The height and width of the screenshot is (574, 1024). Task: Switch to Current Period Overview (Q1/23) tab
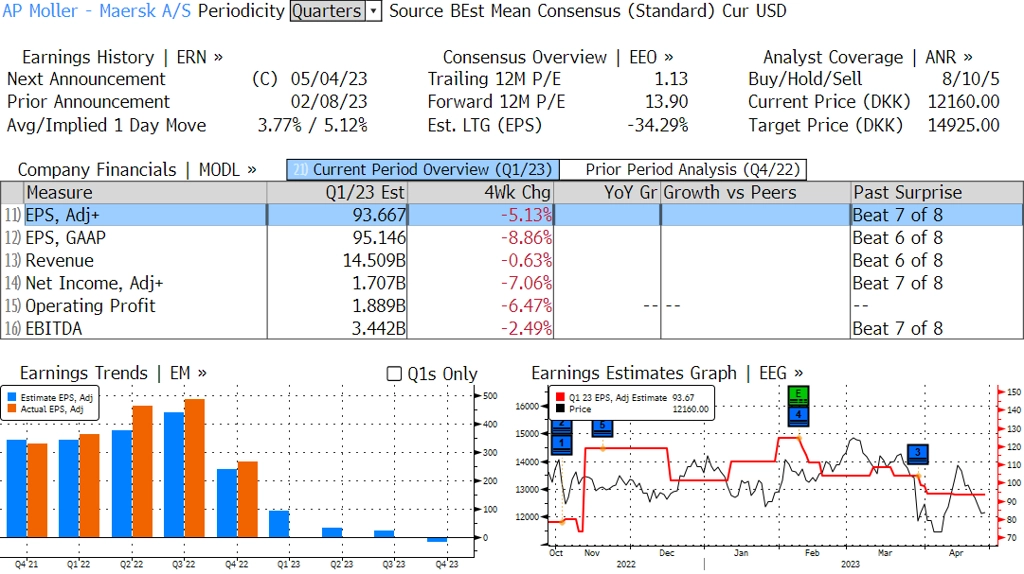pyautogui.click(x=423, y=170)
